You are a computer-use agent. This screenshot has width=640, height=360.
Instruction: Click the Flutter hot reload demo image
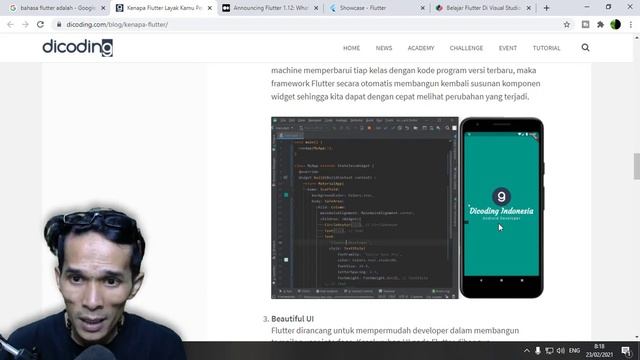coord(407,208)
